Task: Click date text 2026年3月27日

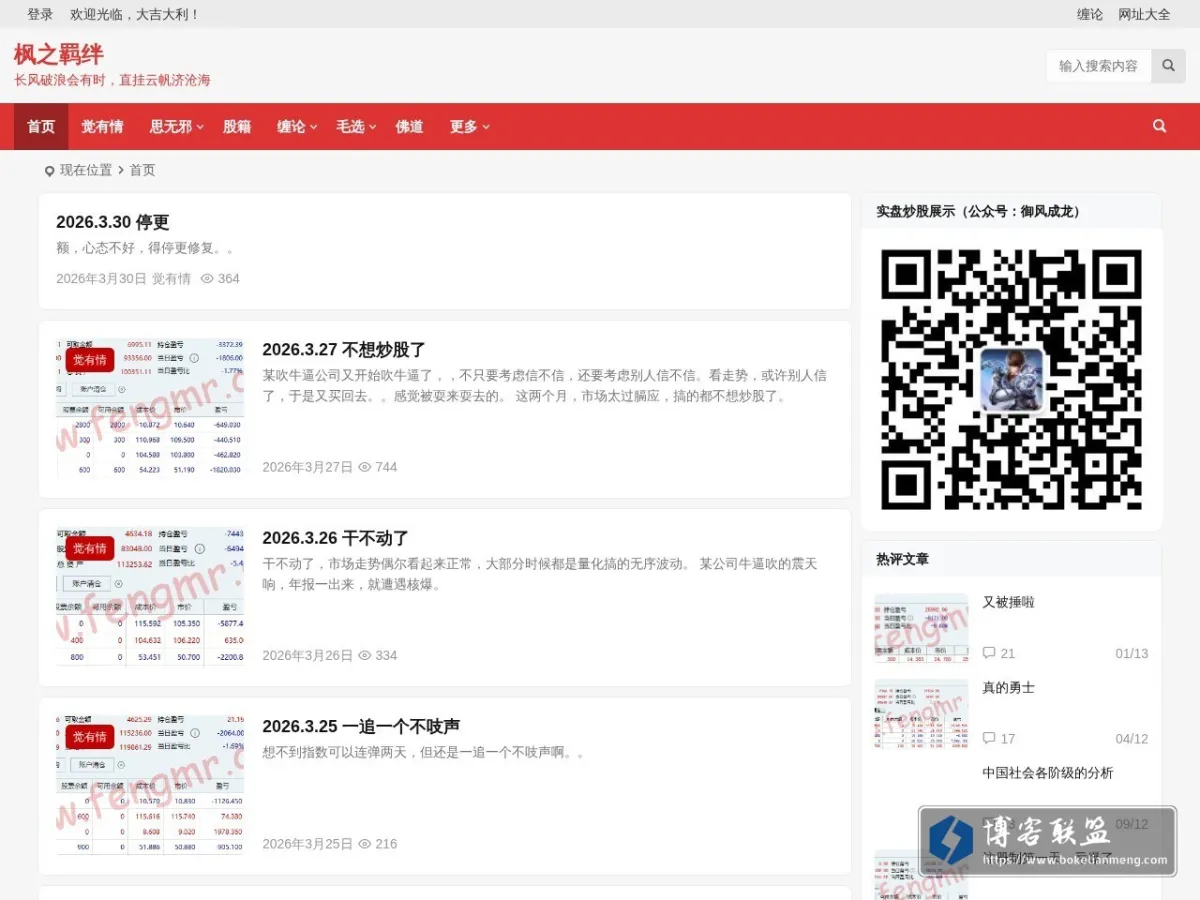Action: (307, 467)
